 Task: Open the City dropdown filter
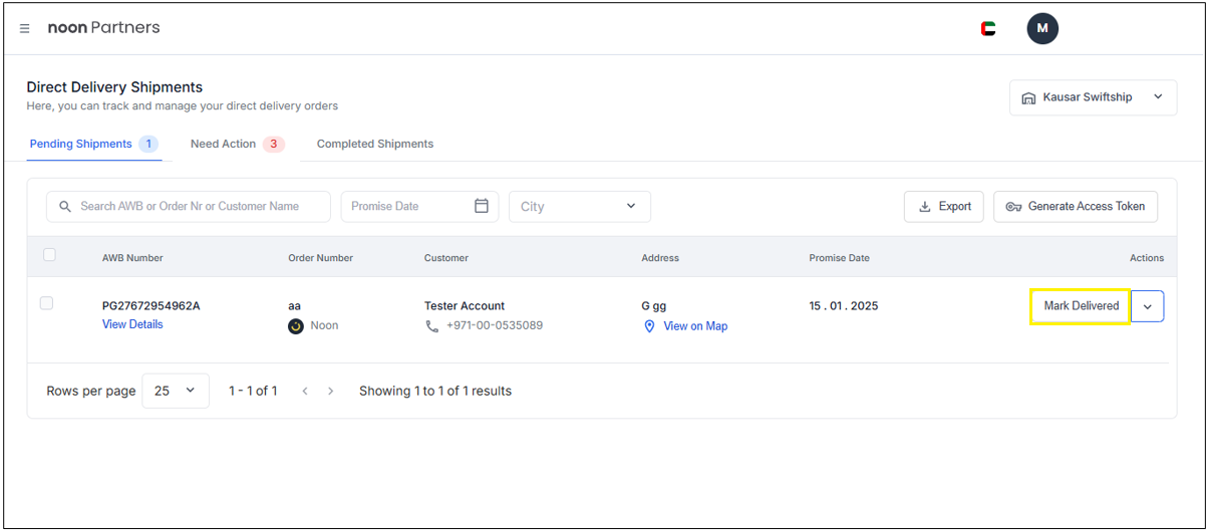click(x=579, y=207)
